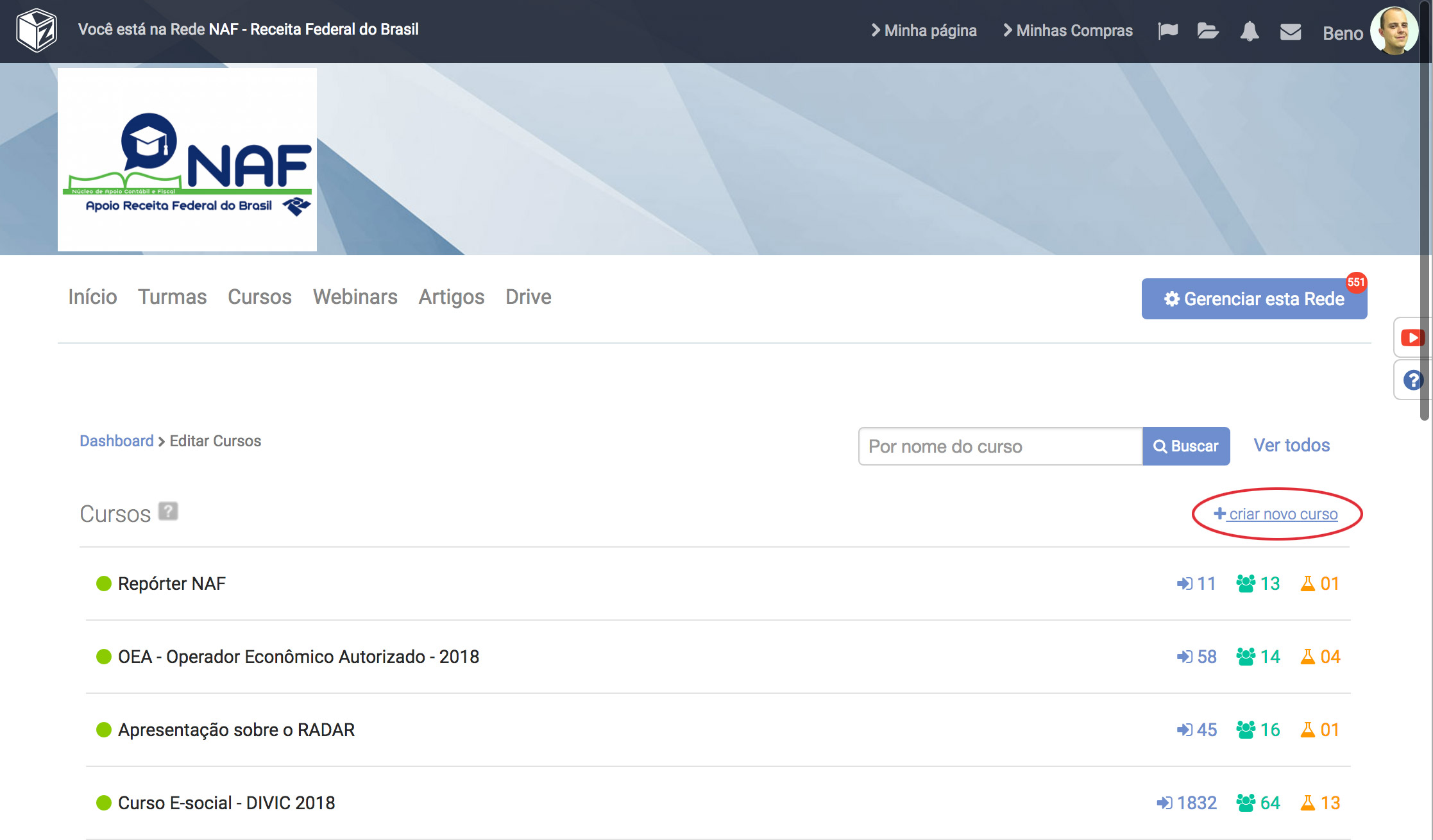Screen dimensions: 1433x840
Task: Click enrollments count icon for Repórter NAF
Action: click(x=1184, y=584)
